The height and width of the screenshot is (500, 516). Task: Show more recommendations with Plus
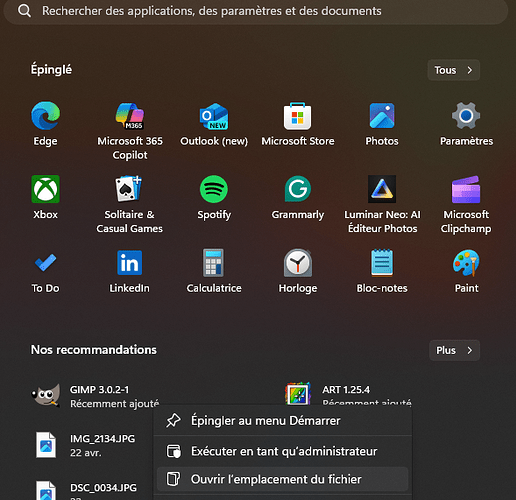click(x=454, y=350)
